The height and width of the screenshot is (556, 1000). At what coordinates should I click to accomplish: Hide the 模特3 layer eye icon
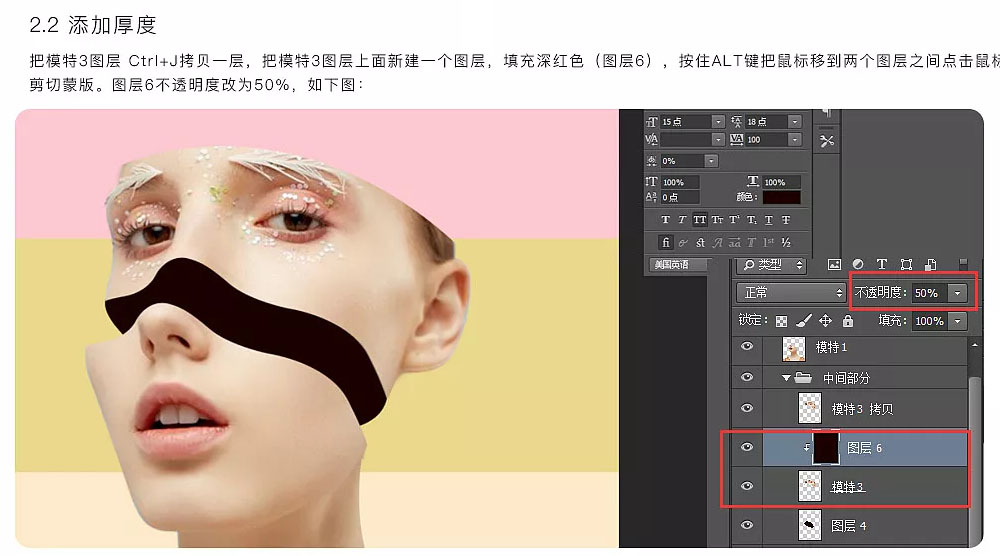(747, 486)
